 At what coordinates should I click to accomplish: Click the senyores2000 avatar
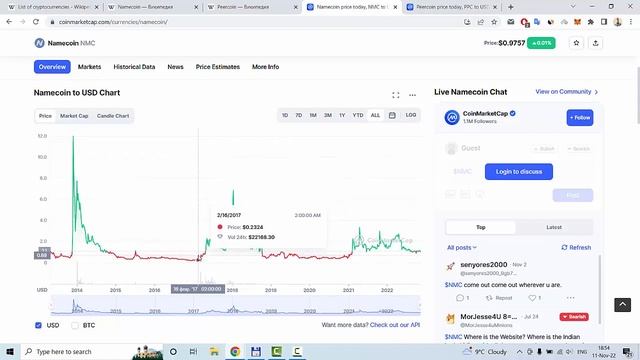click(451, 267)
